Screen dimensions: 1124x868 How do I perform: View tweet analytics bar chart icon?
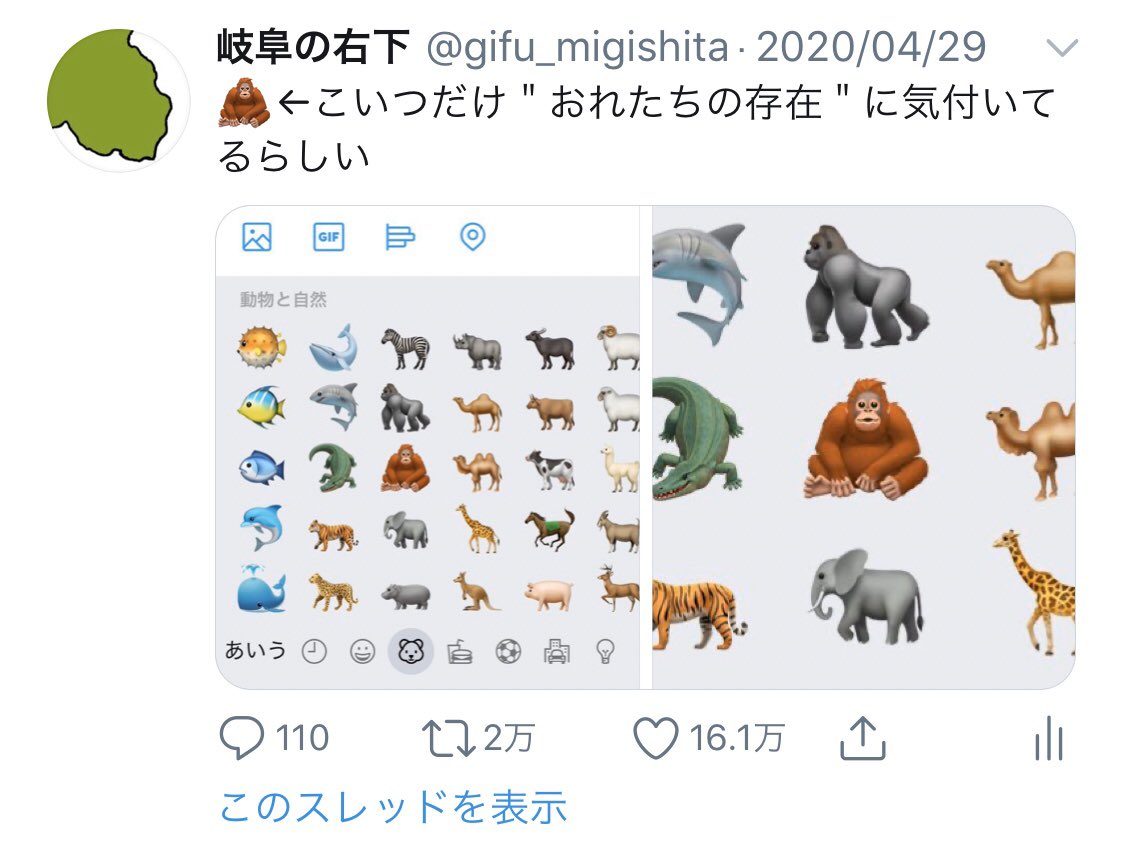pos(1049,738)
